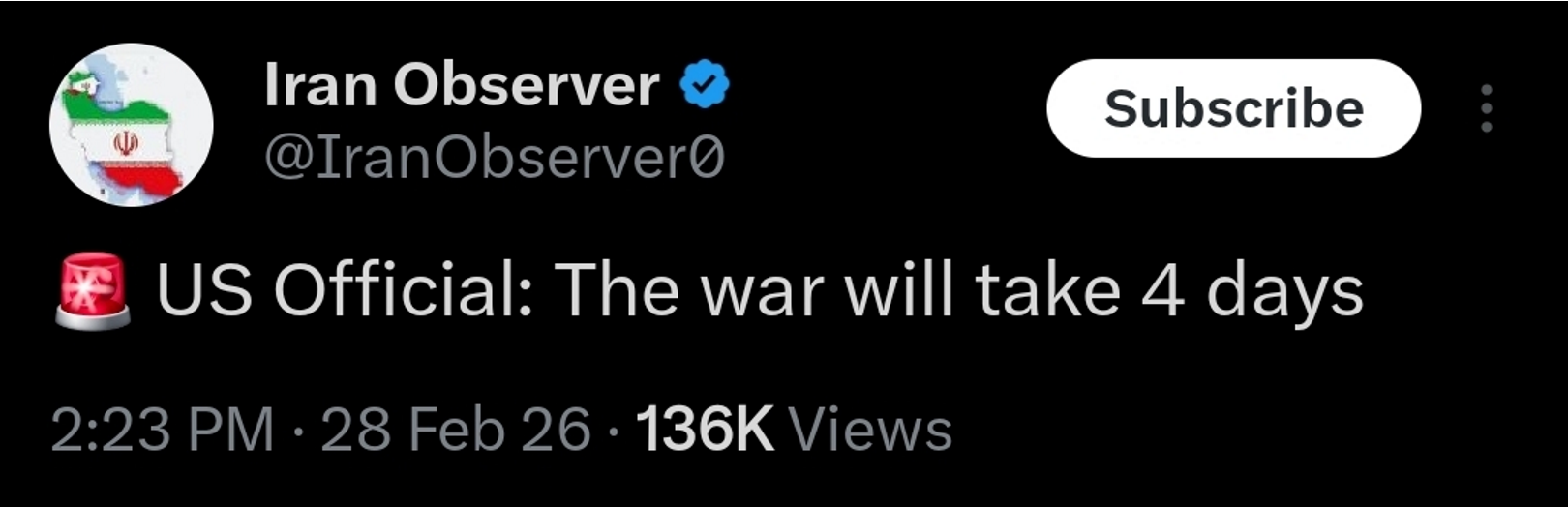Click the slashed zero ending the handle
1568x507 pixels.
(x=709, y=159)
